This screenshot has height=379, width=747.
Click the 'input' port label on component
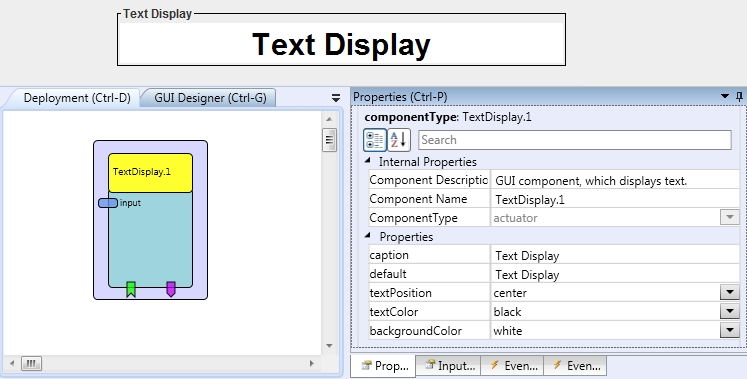tap(130, 203)
